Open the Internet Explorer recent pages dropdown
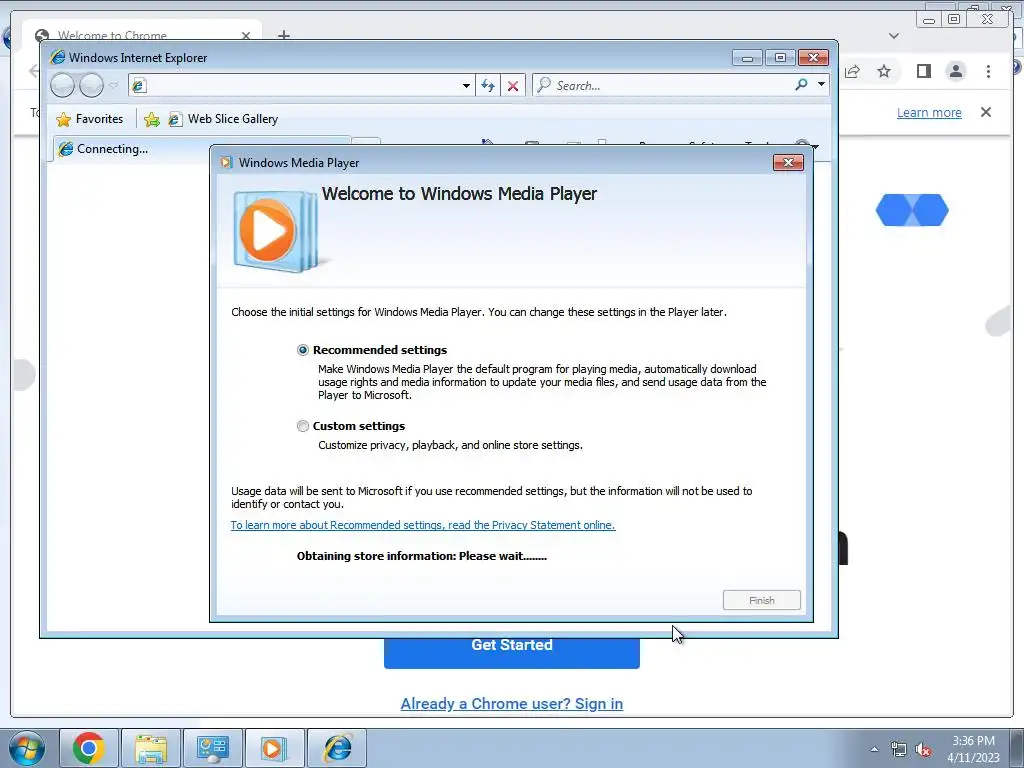Image resolution: width=1024 pixels, height=768 pixels. 113,85
